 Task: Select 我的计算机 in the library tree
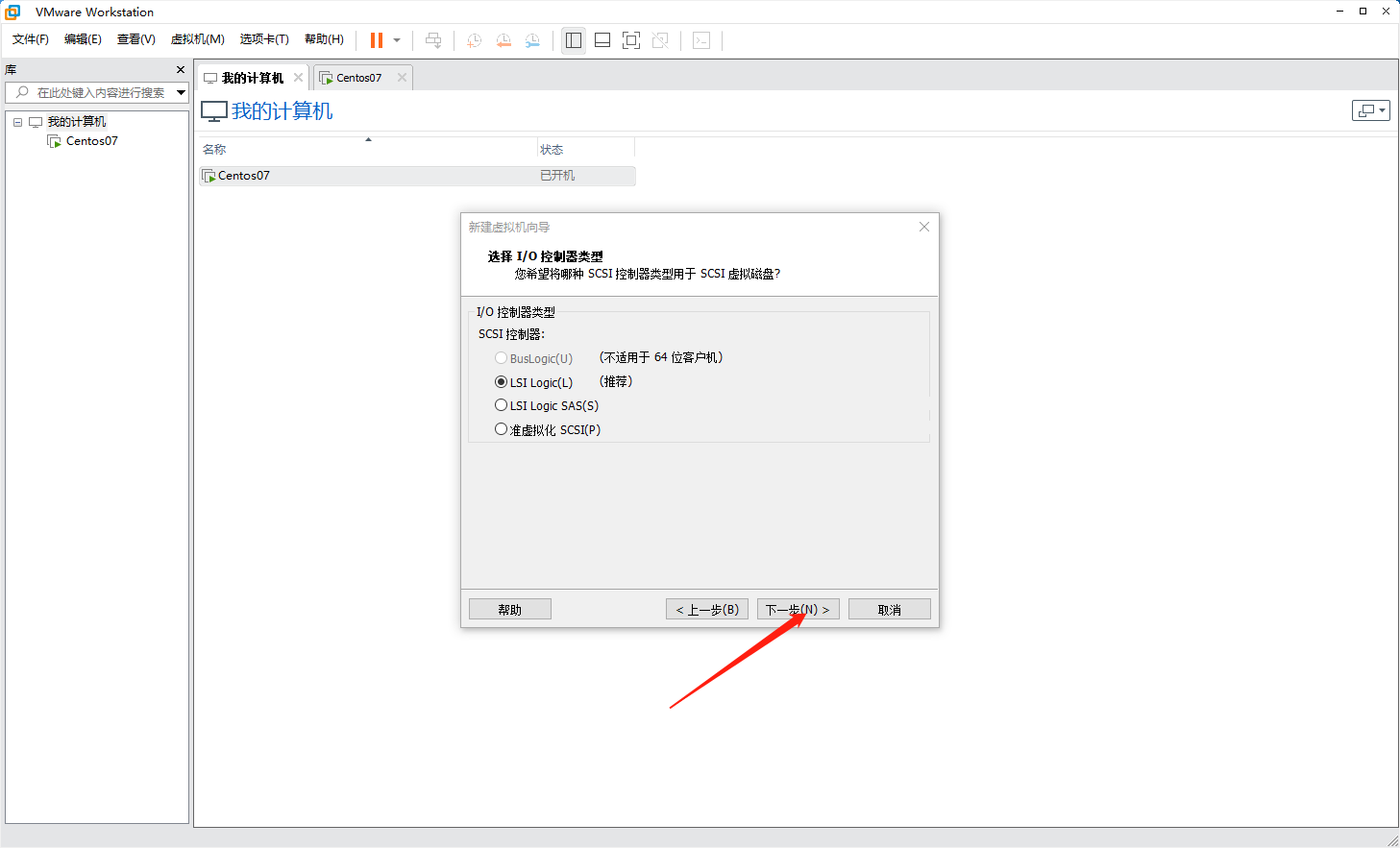[x=77, y=122]
